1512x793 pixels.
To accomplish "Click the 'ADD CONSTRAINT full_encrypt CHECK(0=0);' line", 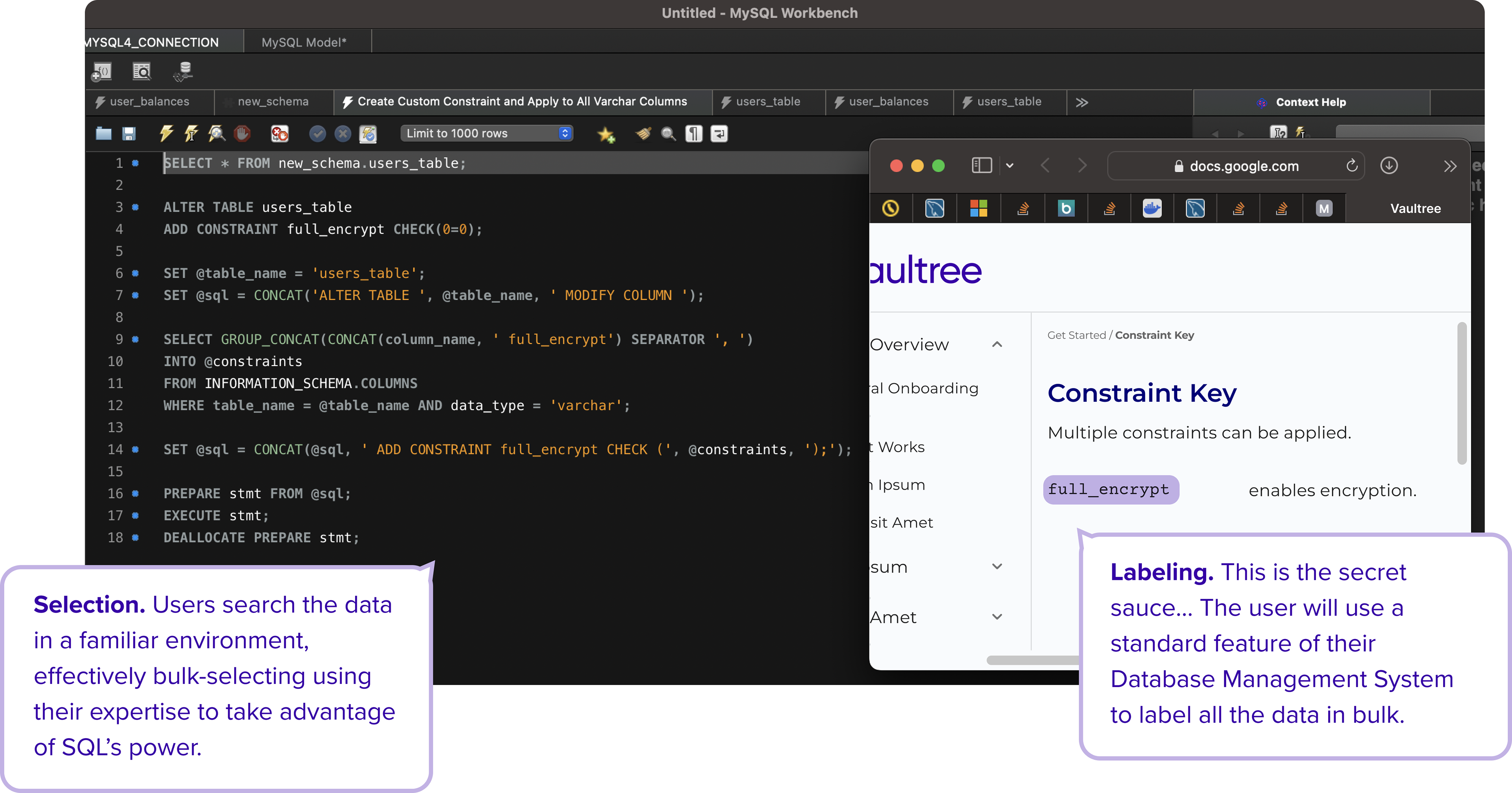I will click(323, 229).
